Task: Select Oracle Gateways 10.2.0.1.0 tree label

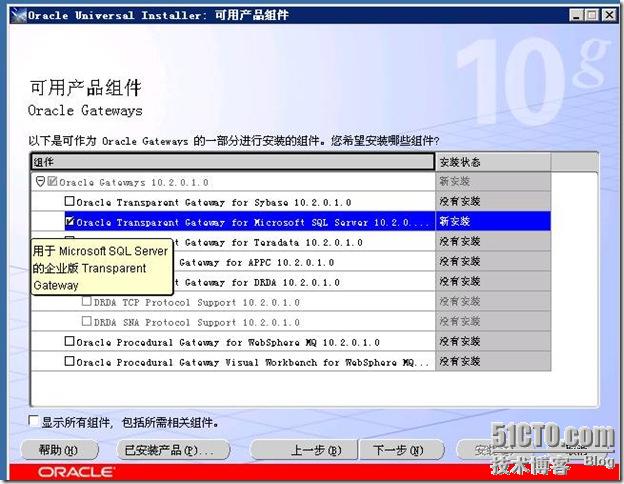Action: (134, 182)
